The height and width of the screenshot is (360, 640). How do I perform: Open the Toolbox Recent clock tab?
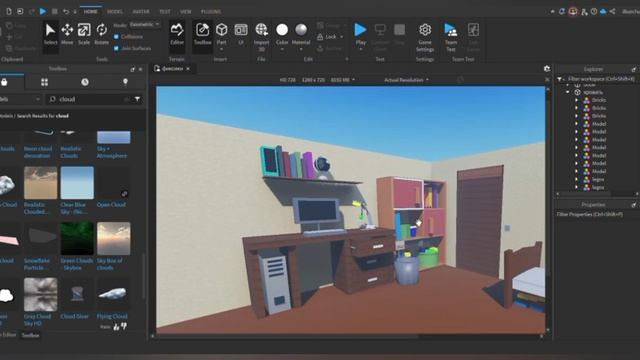(x=85, y=82)
